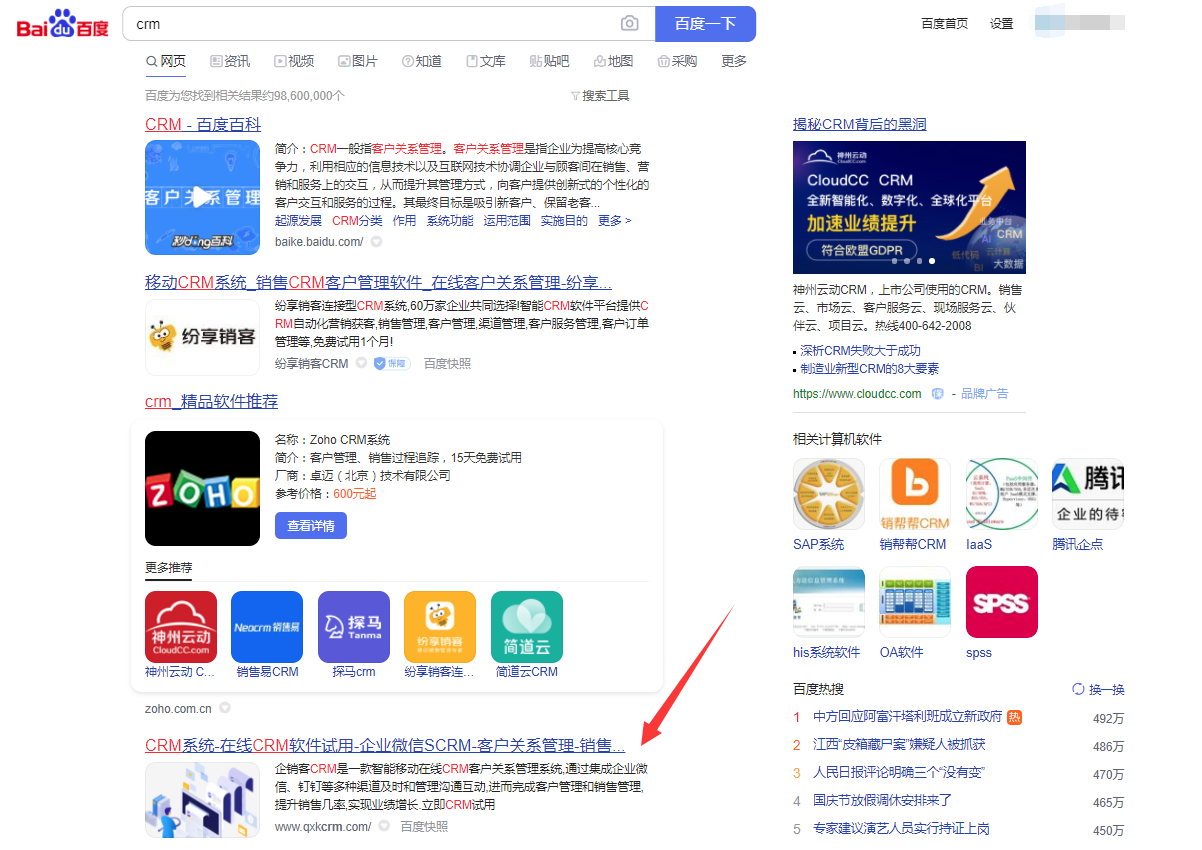Click the SAP系统 software icon
The width and height of the screenshot is (1202, 850).
coord(828,494)
